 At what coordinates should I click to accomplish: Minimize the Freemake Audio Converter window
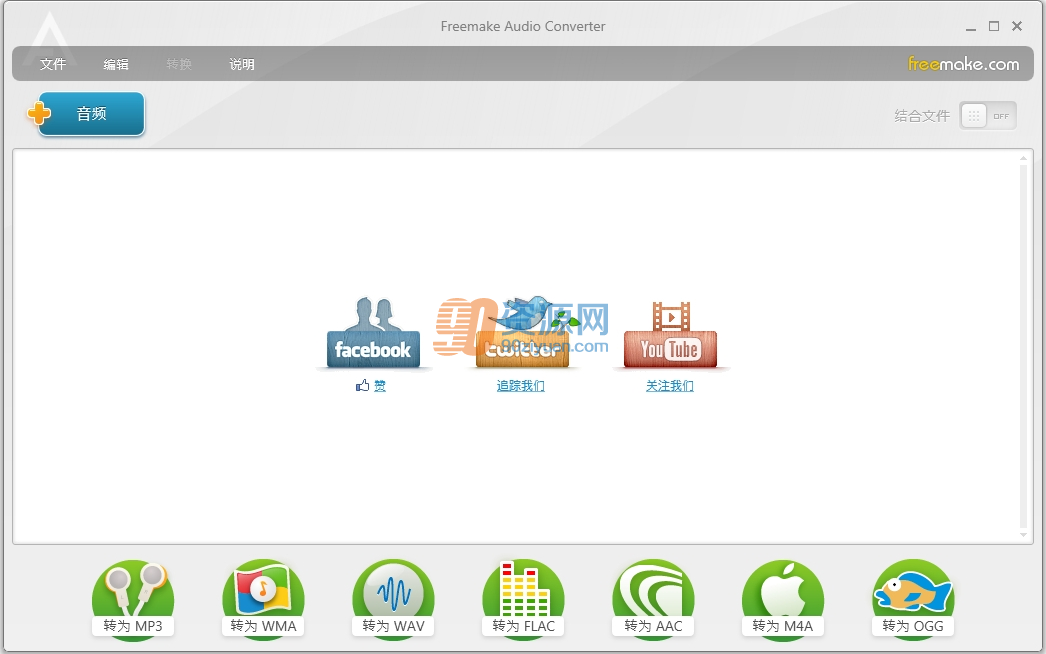[x=971, y=27]
